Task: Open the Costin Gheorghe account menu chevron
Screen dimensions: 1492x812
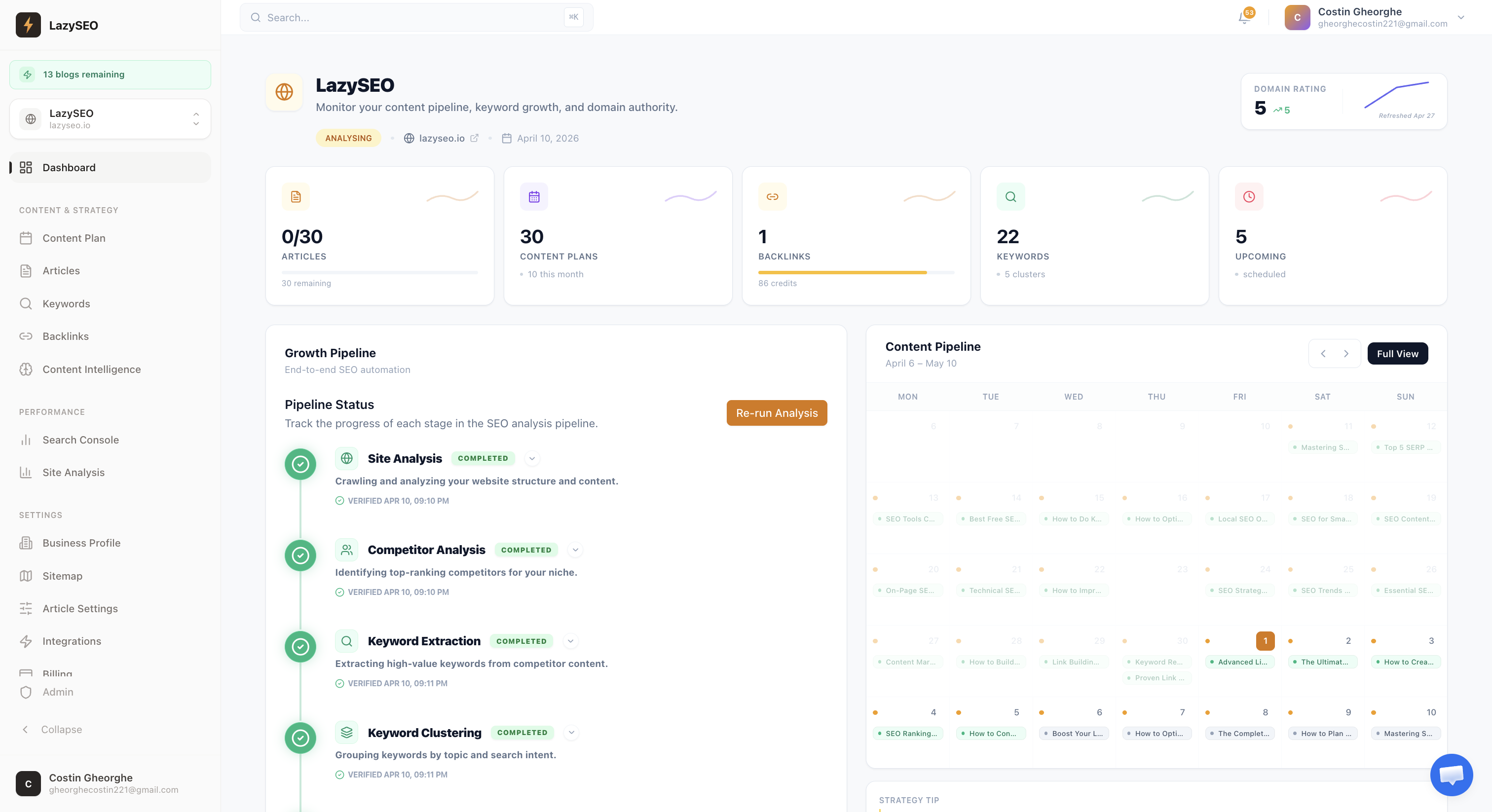Action: (1461, 17)
